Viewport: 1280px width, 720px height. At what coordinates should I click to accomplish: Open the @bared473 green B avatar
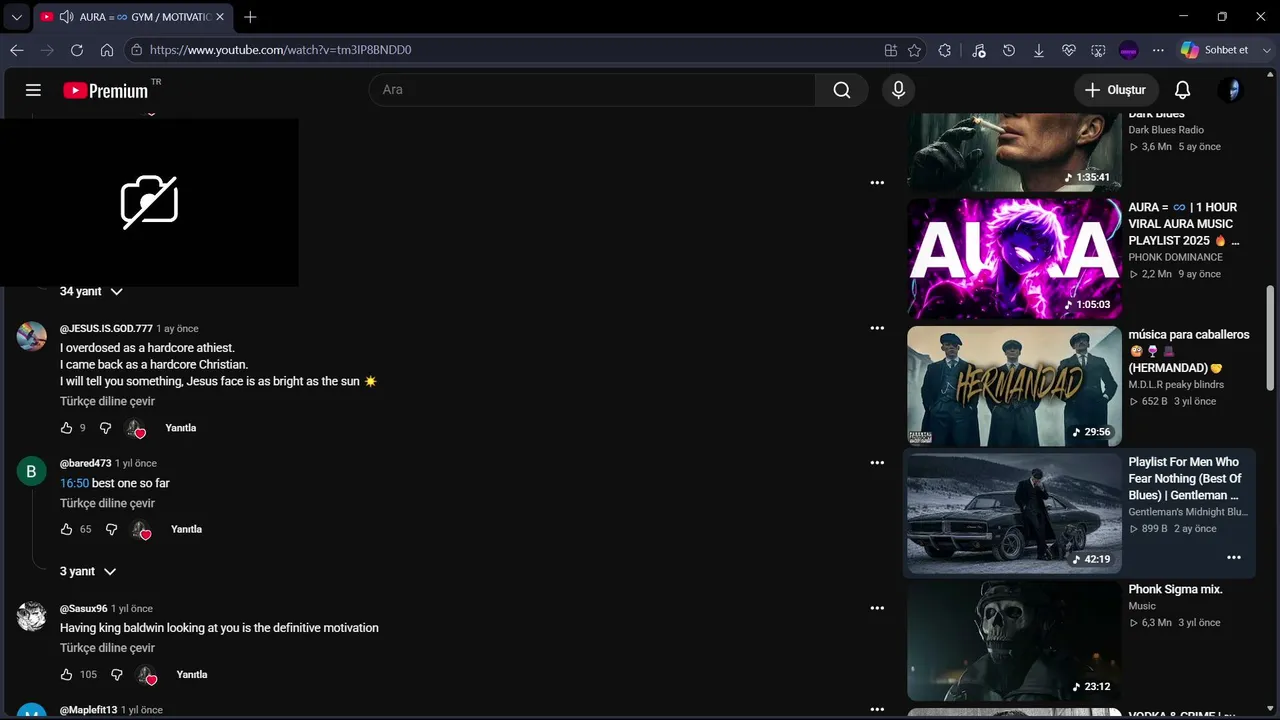point(32,471)
